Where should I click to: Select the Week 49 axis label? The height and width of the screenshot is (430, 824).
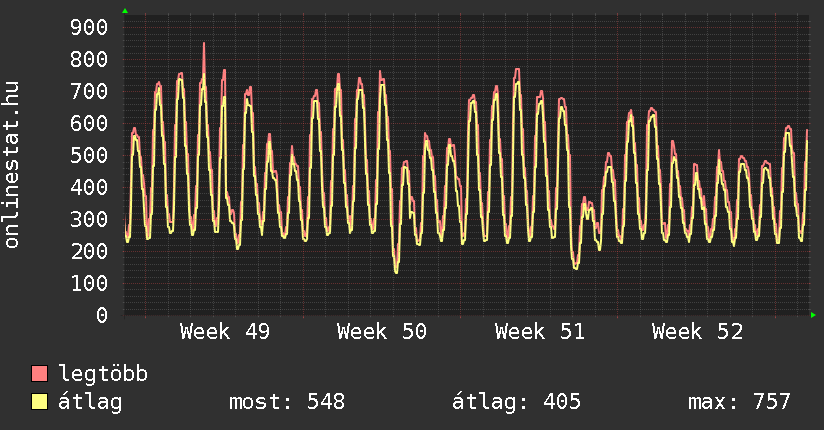click(224, 332)
